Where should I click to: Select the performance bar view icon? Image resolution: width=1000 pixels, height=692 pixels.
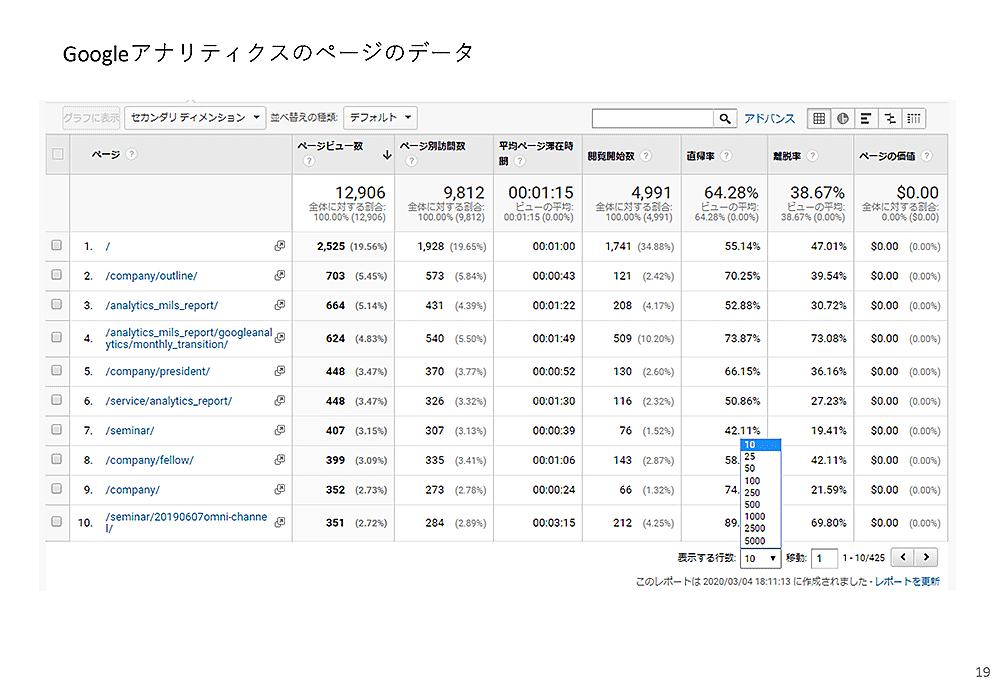click(866, 118)
